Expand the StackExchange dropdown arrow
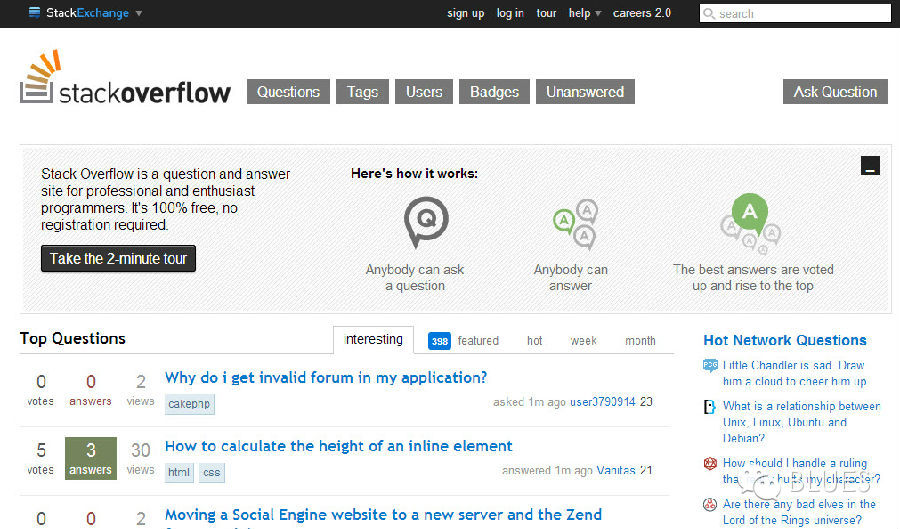 pos(139,13)
